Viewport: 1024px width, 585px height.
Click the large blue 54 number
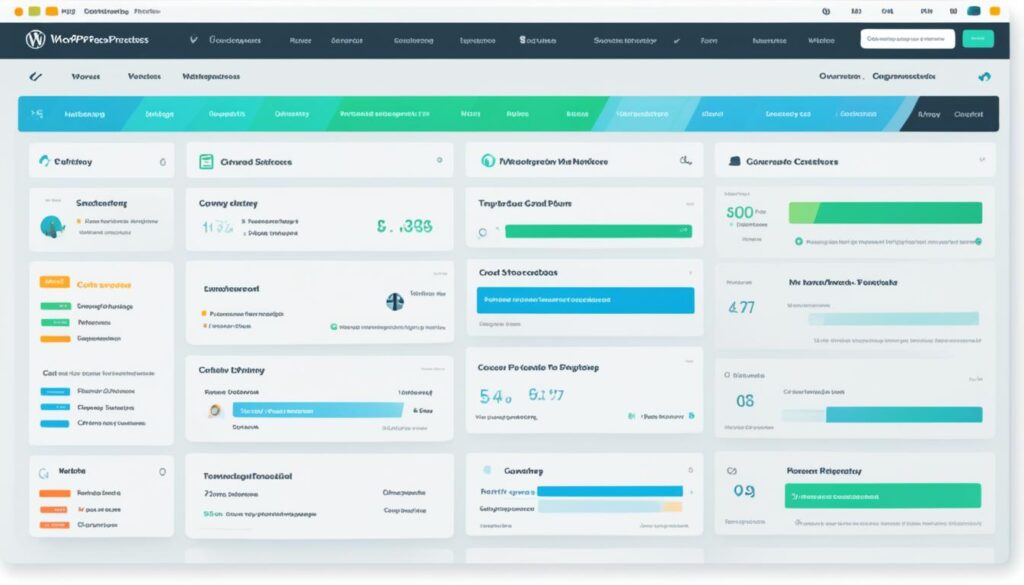pyautogui.click(x=495, y=396)
